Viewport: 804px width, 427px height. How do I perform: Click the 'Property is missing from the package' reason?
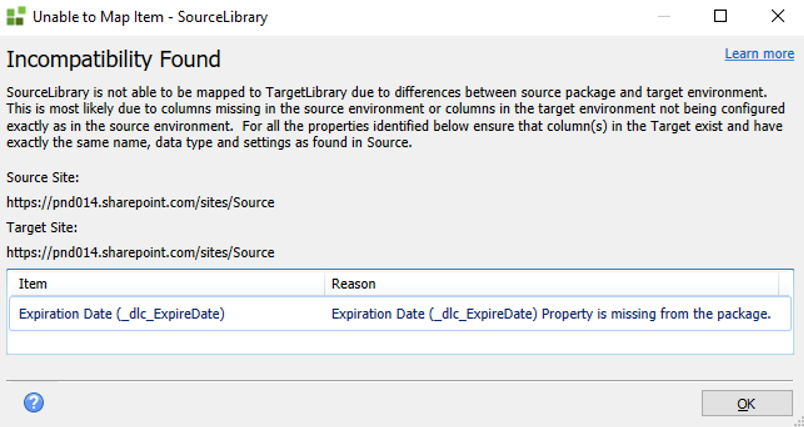(551, 314)
